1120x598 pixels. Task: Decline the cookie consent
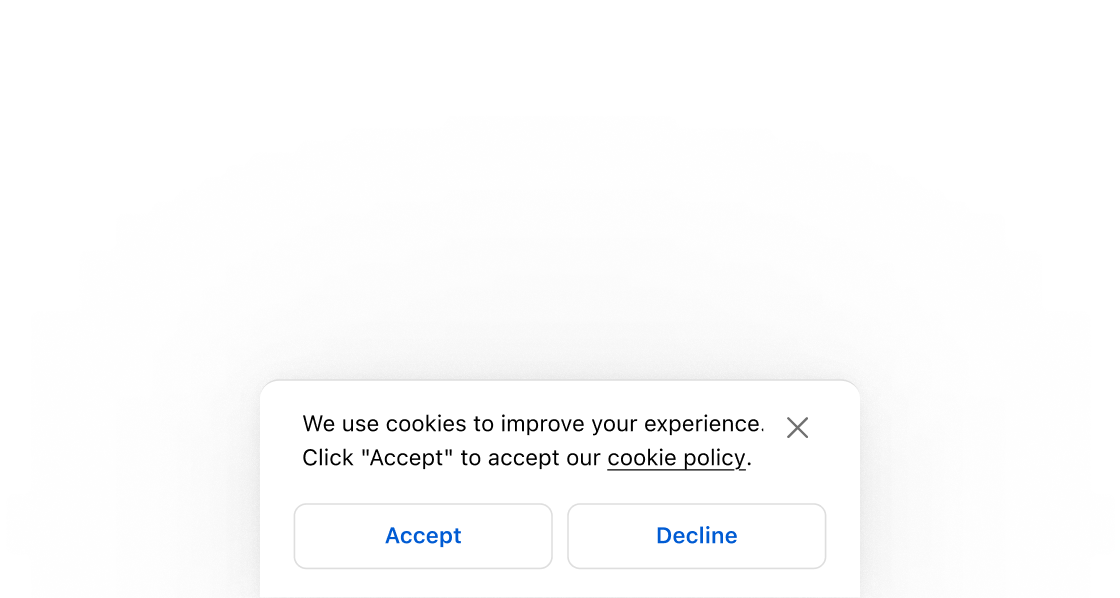[696, 536]
